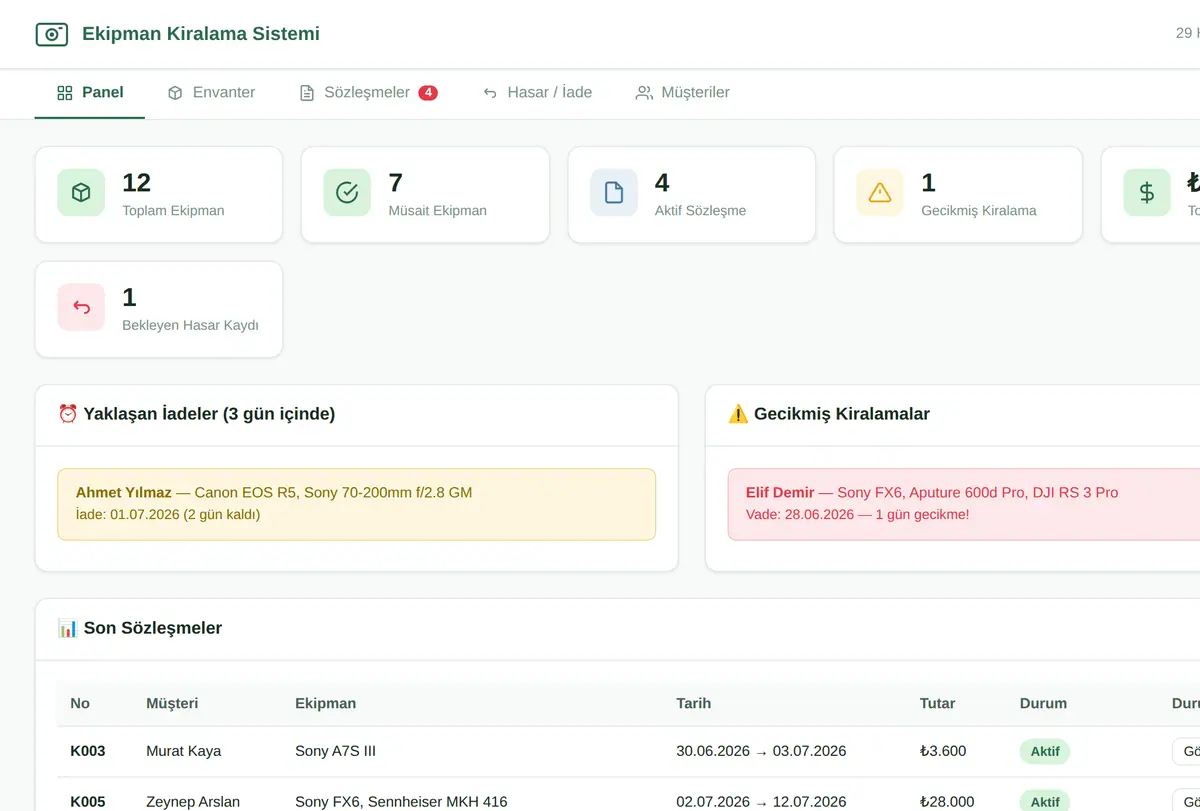Open the Envanter tab
The height and width of the screenshot is (811, 1200).
point(211,92)
